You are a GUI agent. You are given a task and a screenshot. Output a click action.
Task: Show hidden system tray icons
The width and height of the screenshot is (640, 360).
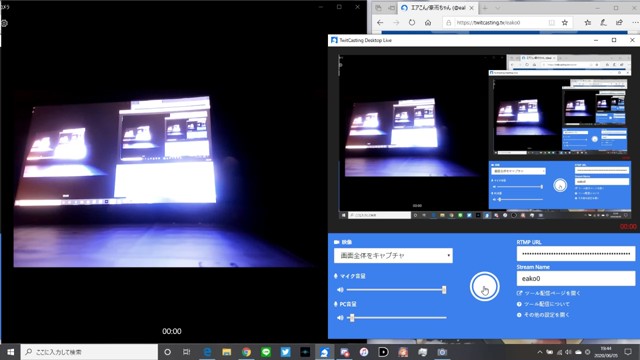[540, 352]
